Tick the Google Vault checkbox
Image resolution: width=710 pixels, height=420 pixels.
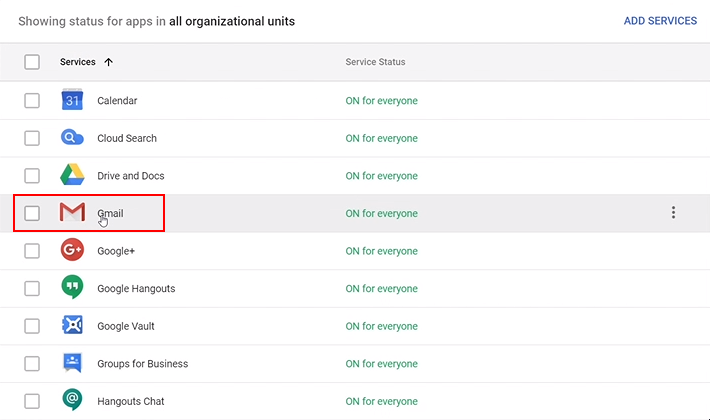click(x=32, y=326)
